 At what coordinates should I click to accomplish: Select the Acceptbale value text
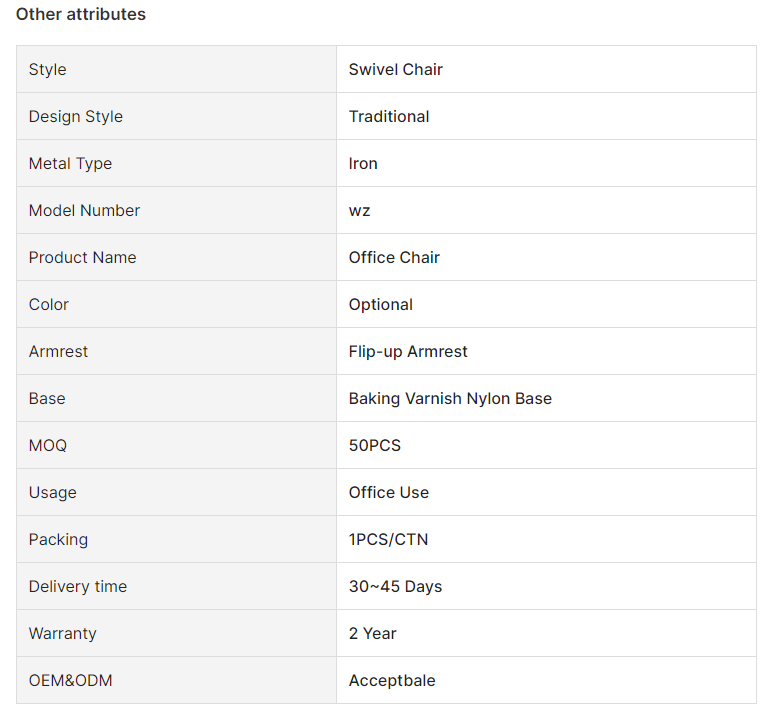[x=392, y=681]
